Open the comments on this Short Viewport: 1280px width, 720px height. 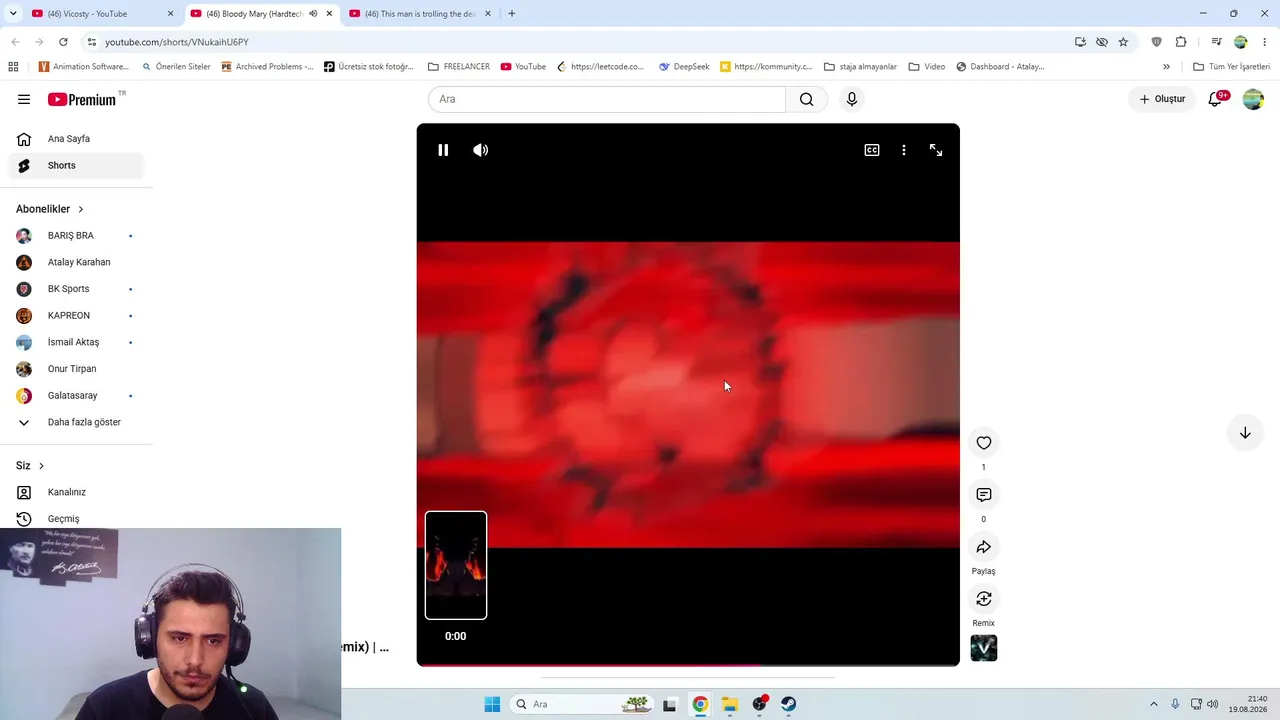984,495
